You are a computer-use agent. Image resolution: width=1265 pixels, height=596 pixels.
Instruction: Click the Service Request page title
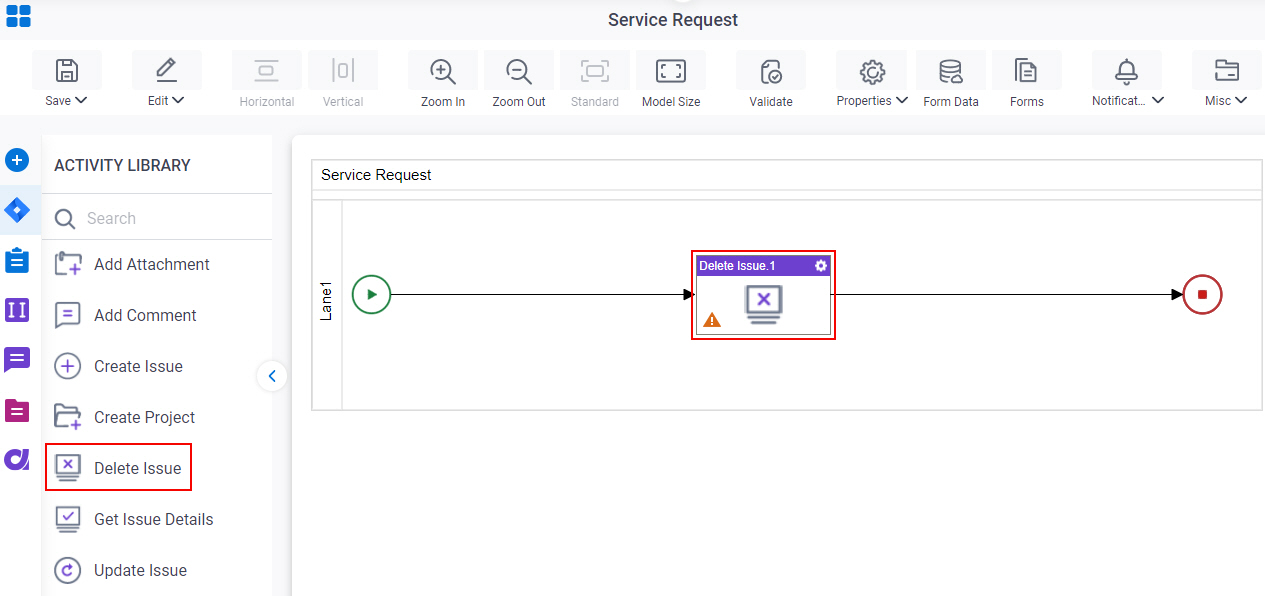(x=673, y=20)
